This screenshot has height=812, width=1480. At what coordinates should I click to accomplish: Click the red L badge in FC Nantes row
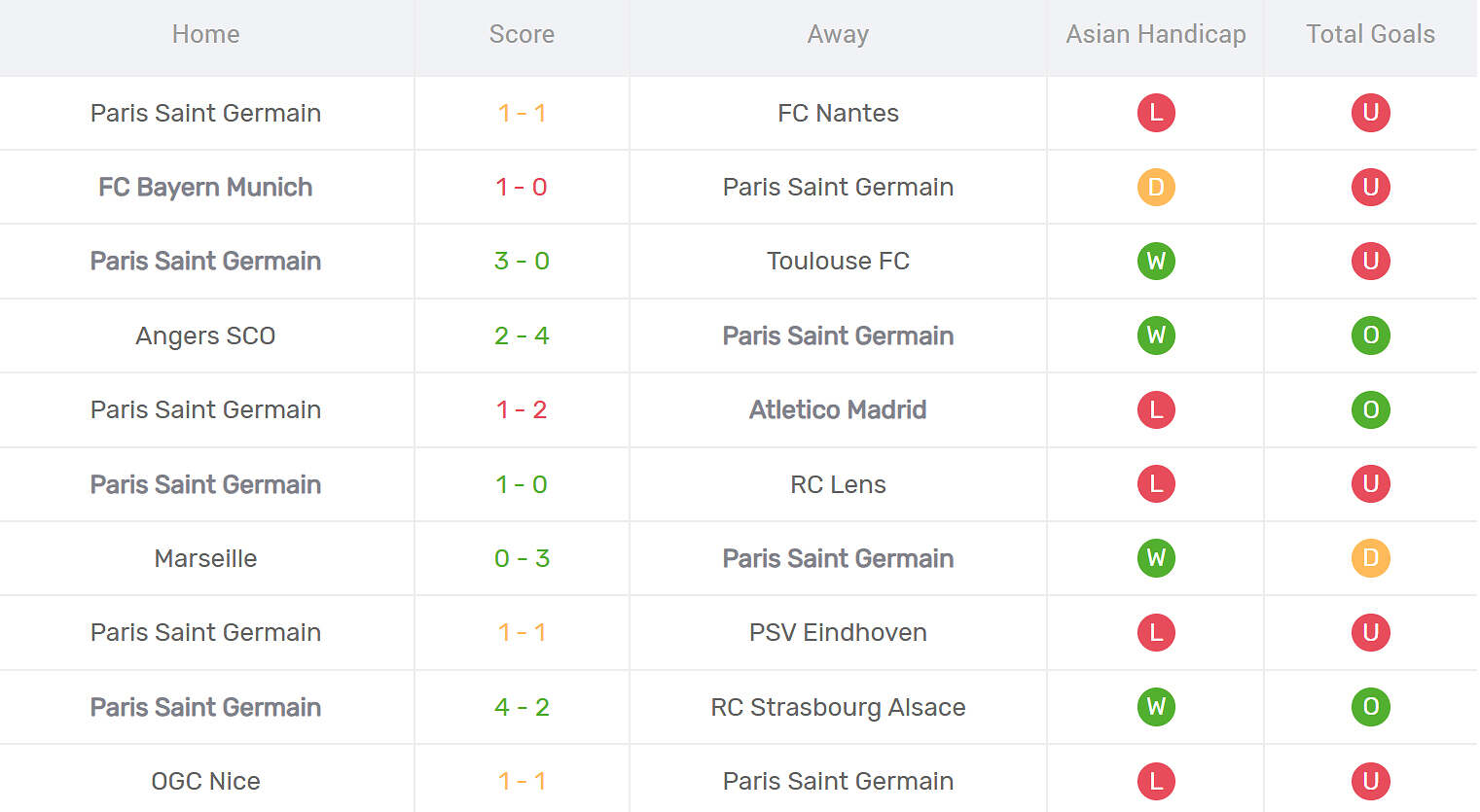tap(1156, 113)
